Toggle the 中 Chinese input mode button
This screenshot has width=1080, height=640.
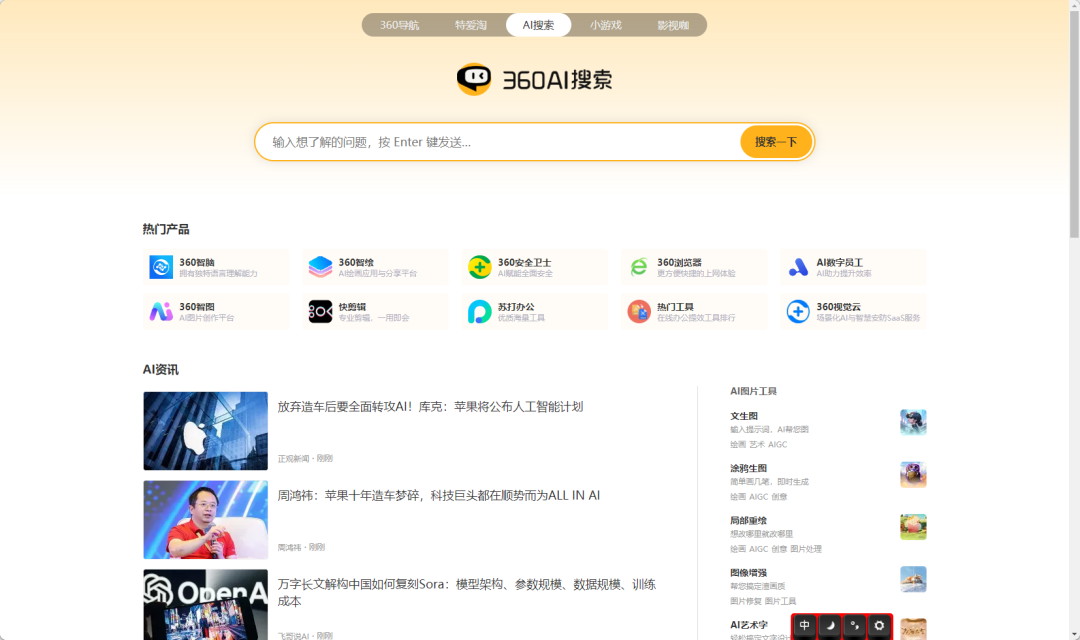pos(805,626)
